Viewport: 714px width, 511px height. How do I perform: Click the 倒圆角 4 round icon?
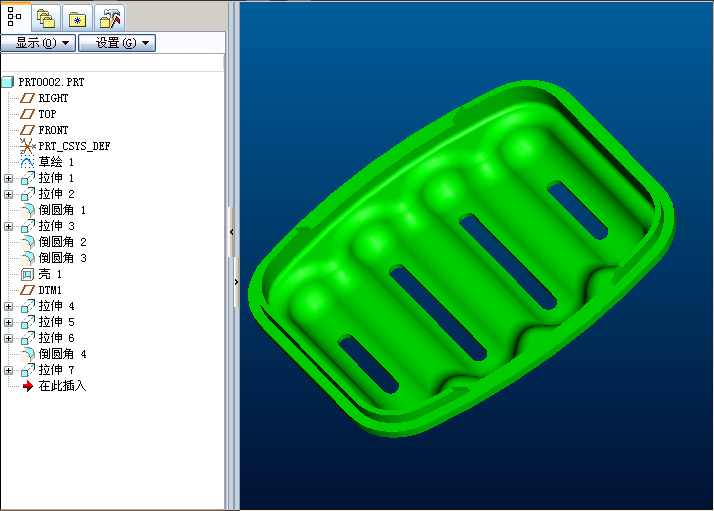click(28, 354)
